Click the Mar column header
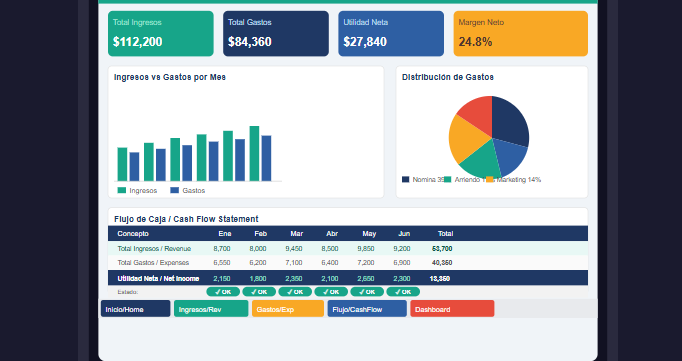This screenshot has height=361, width=682. coord(297,234)
